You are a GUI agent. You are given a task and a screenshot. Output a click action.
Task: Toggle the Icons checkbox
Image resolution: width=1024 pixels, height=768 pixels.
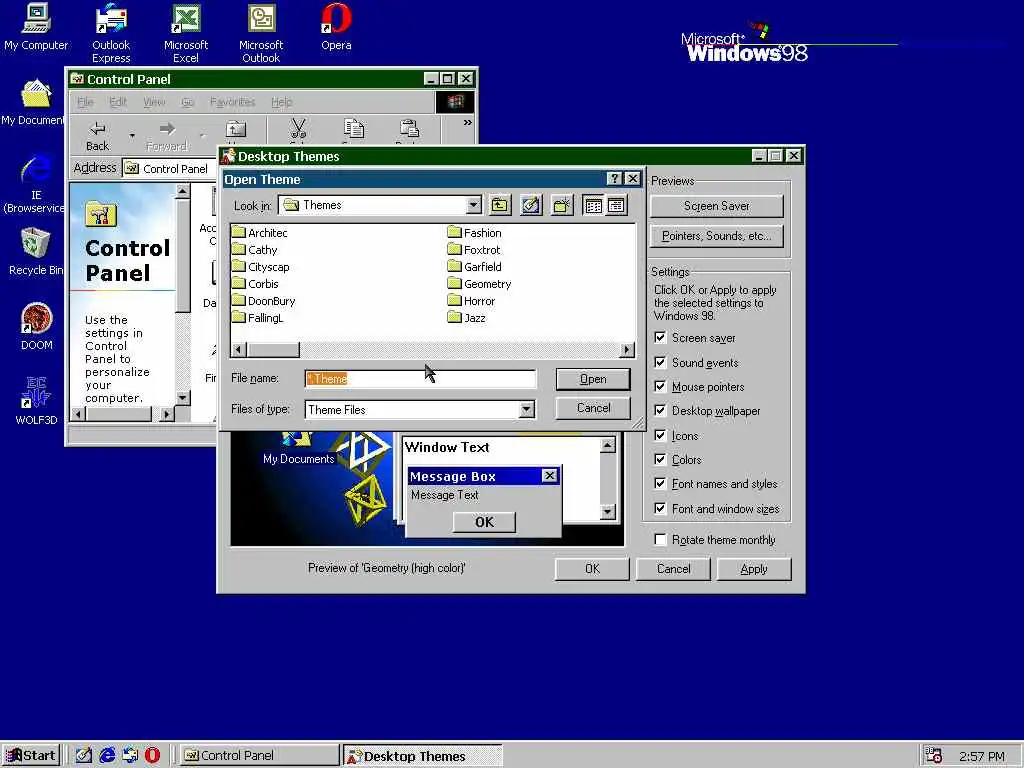click(660, 436)
